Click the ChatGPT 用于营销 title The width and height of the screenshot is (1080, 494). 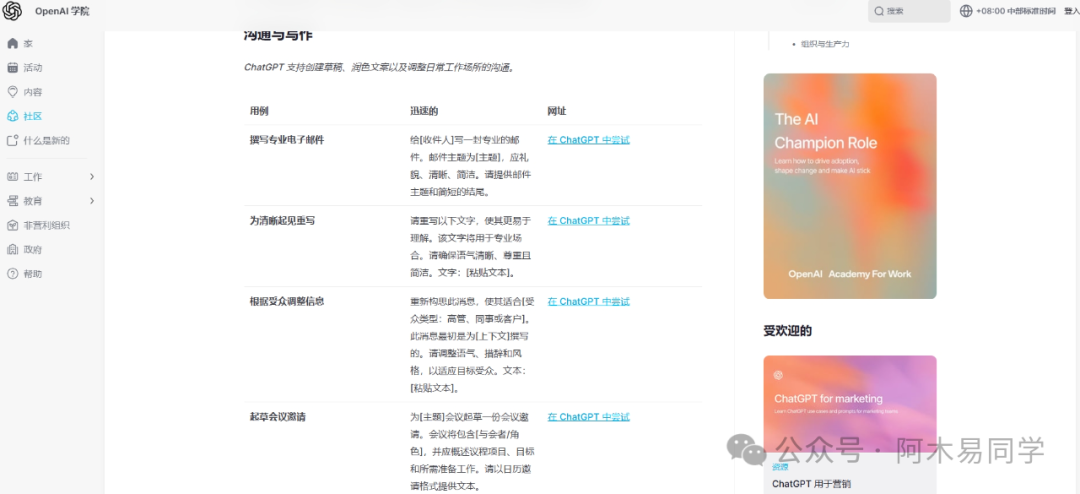pyautogui.click(x=811, y=484)
